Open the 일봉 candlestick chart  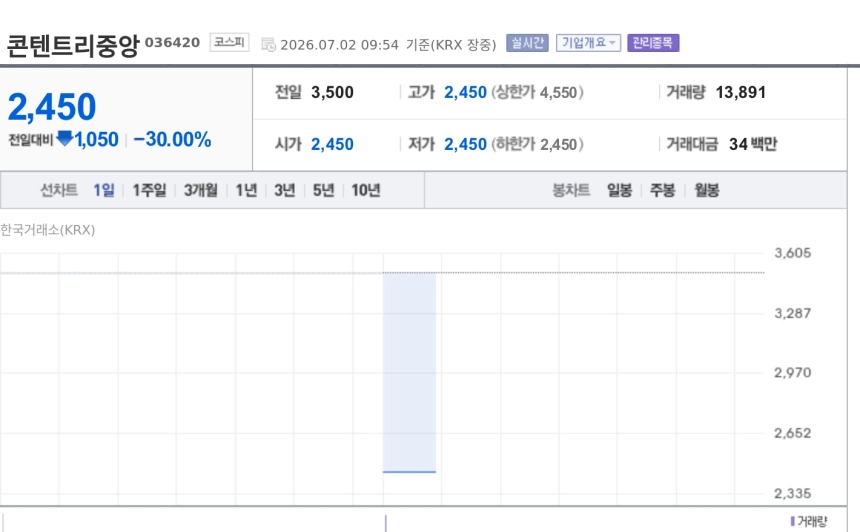[619, 190]
